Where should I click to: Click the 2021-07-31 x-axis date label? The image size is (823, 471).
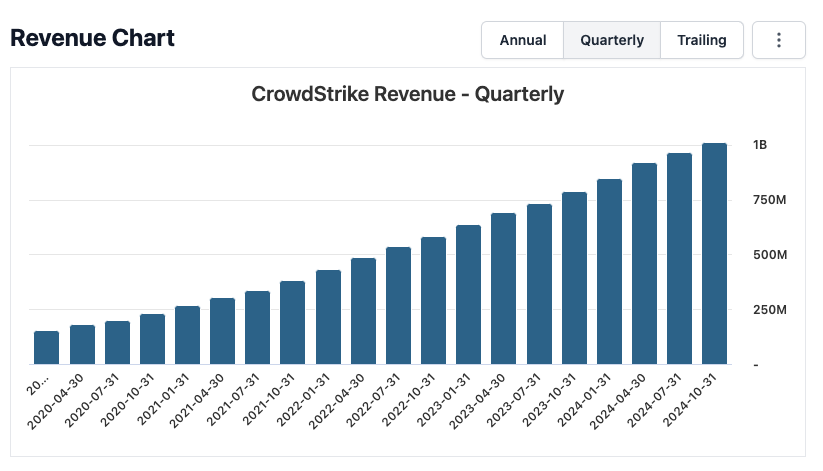coord(233,400)
